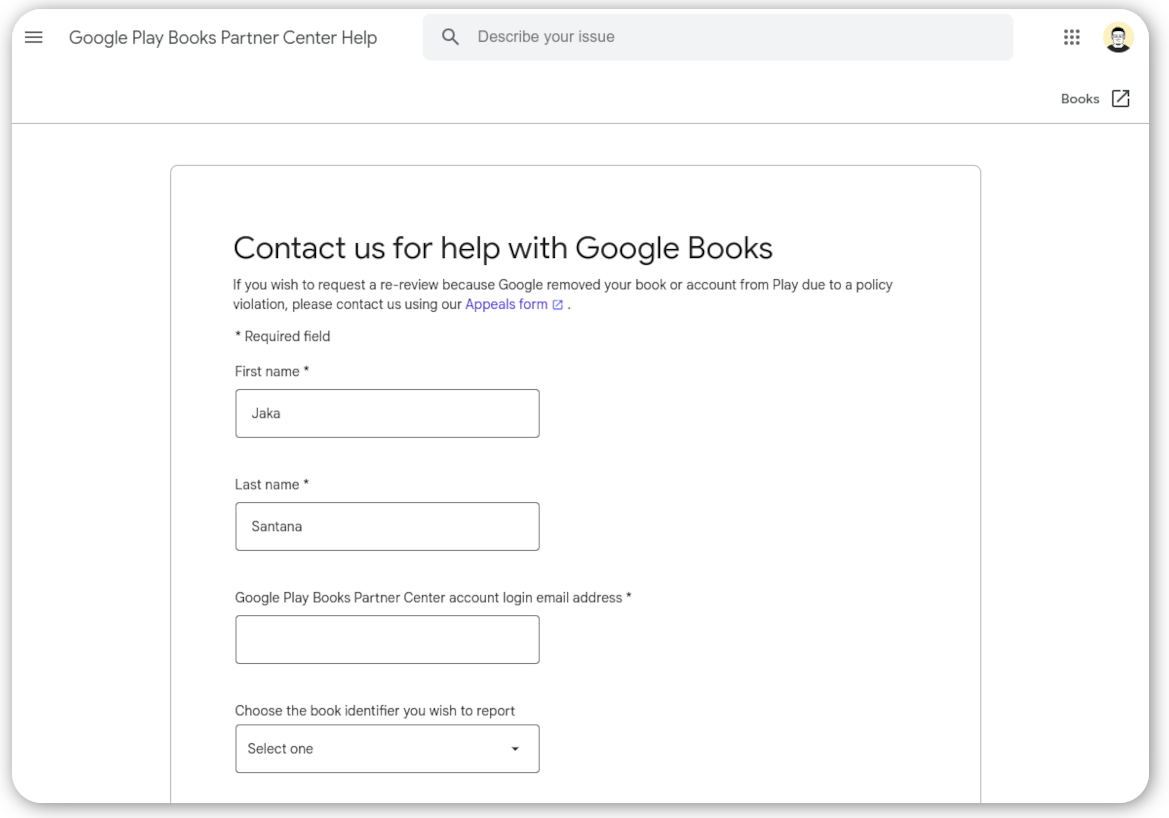Click the Last name field containing Santana
Image resolution: width=1169 pixels, height=818 pixels.
(387, 526)
